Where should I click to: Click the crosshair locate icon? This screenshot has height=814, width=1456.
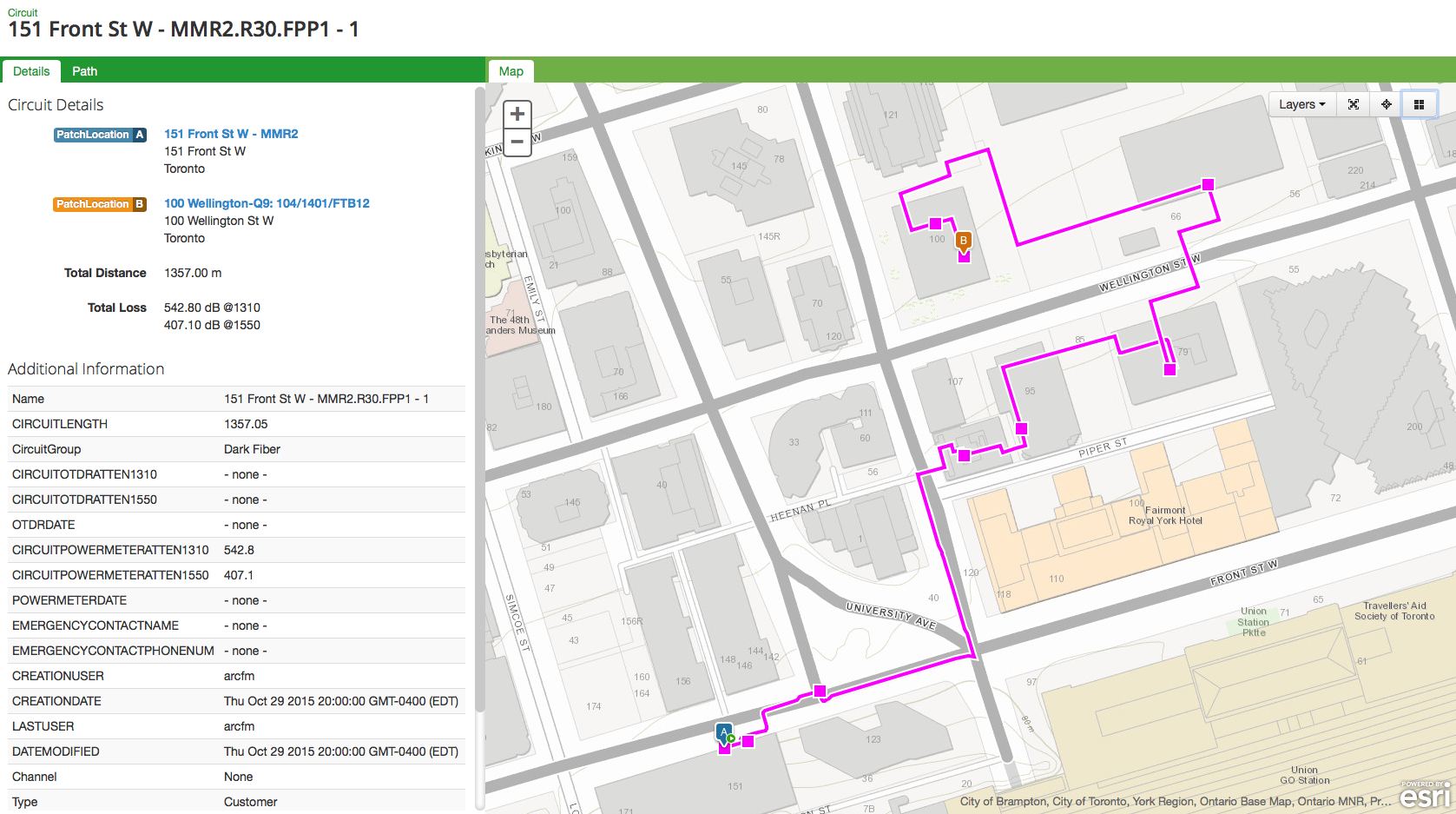pos(1387,104)
